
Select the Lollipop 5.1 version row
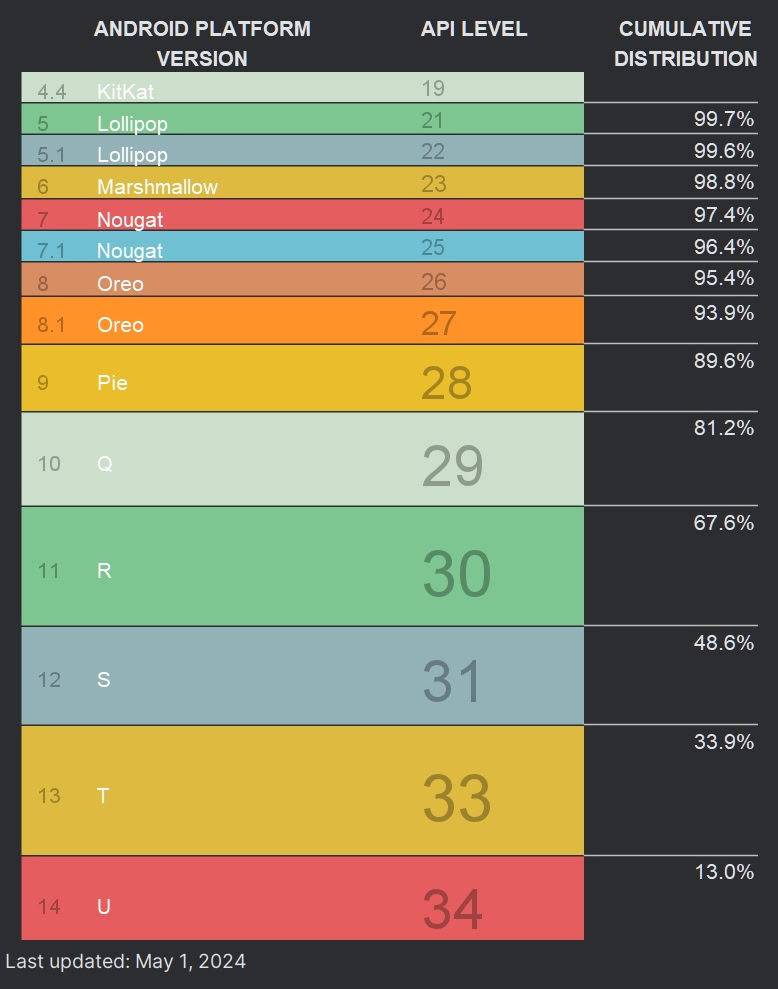pos(302,152)
